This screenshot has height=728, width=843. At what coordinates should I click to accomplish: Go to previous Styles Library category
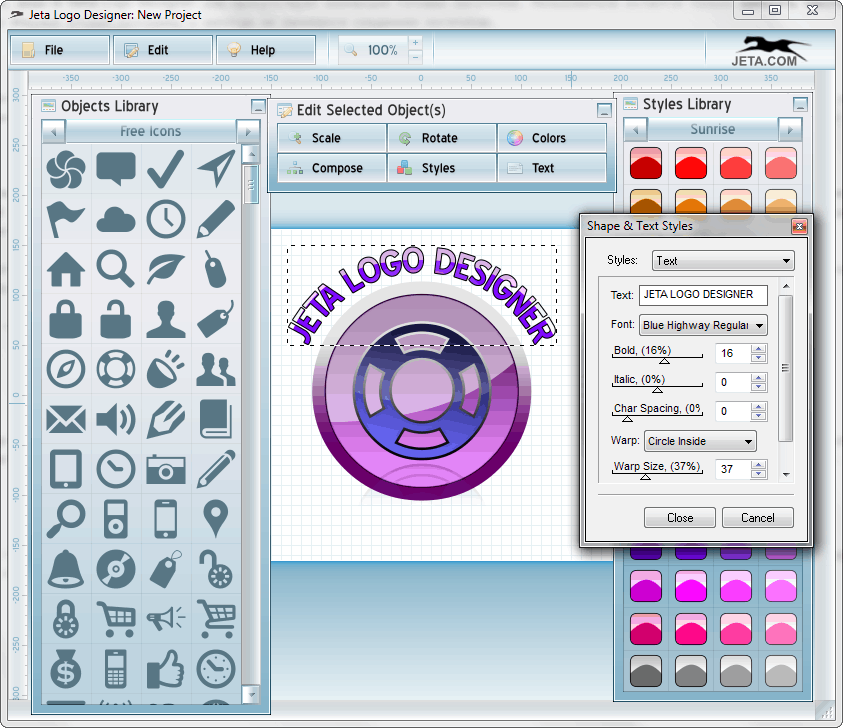[635, 130]
